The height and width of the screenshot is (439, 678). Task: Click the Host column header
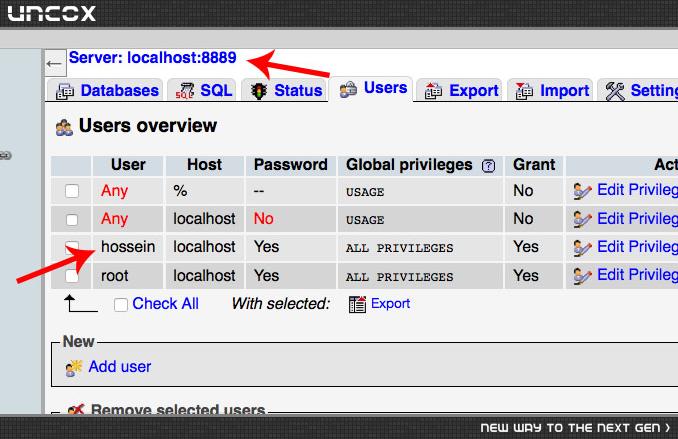pos(204,165)
